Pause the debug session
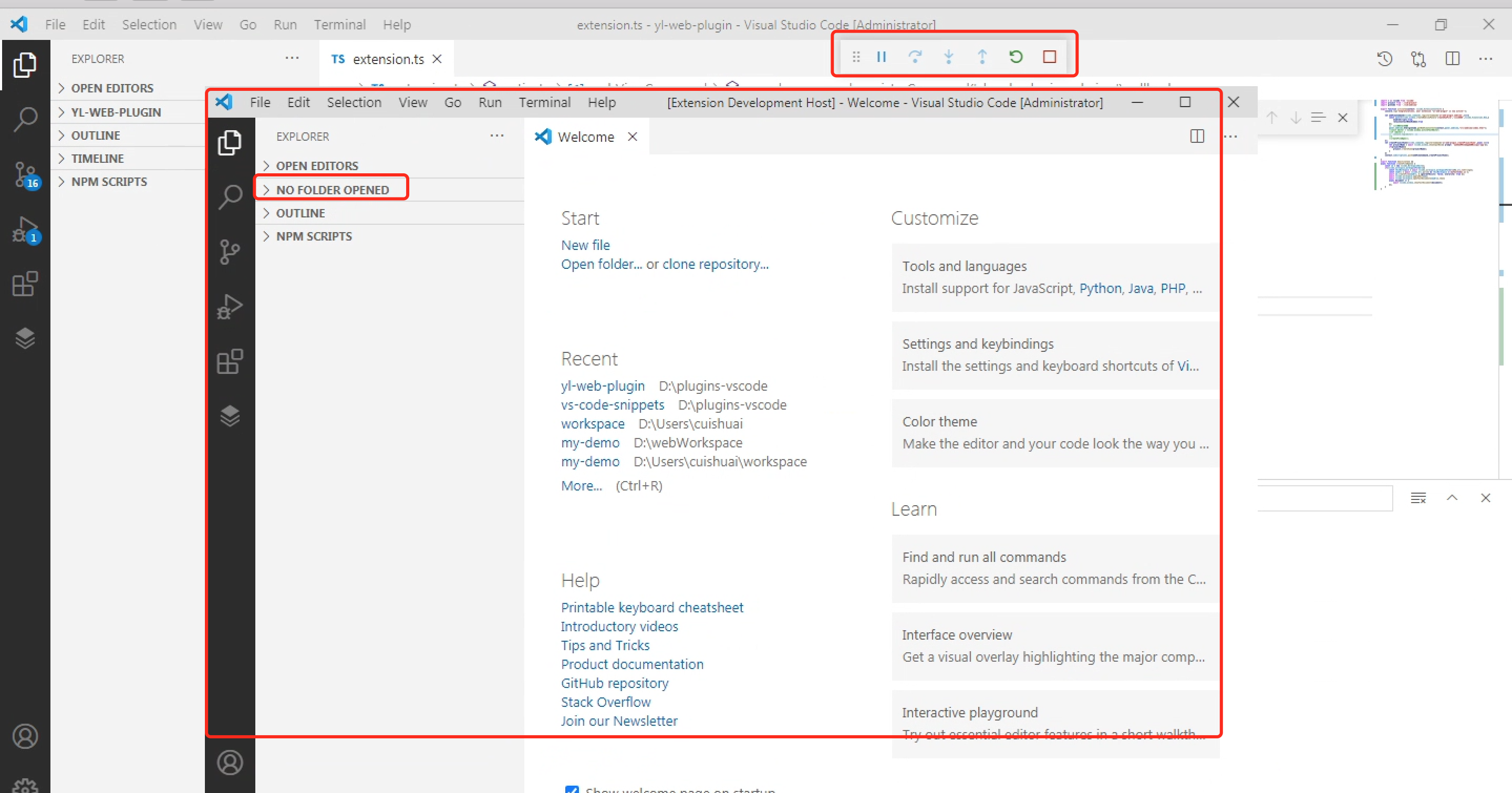The height and width of the screenshot is (793, 1512). [x=881, y=57]
